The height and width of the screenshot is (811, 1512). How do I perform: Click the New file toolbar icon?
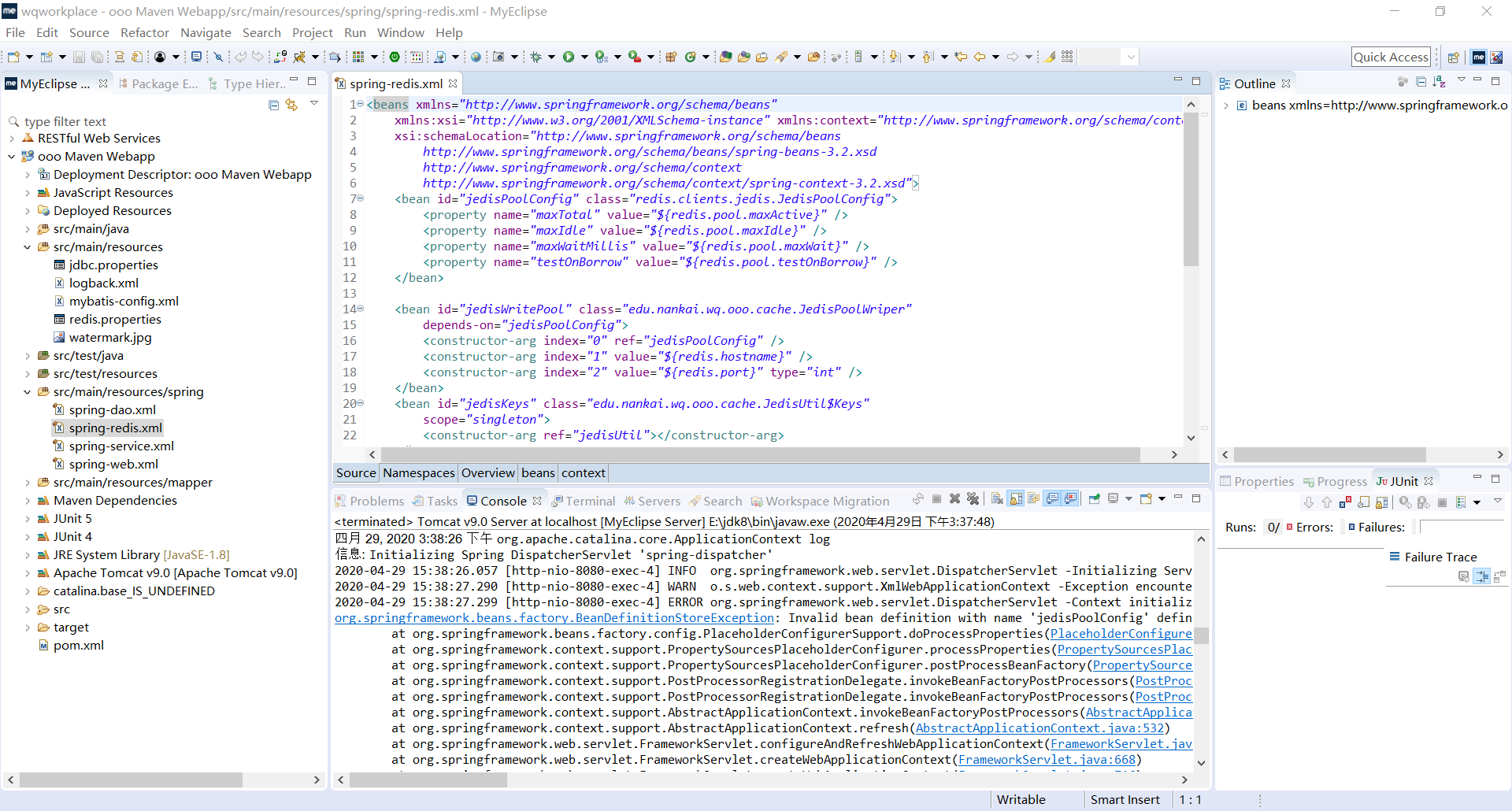13,57
